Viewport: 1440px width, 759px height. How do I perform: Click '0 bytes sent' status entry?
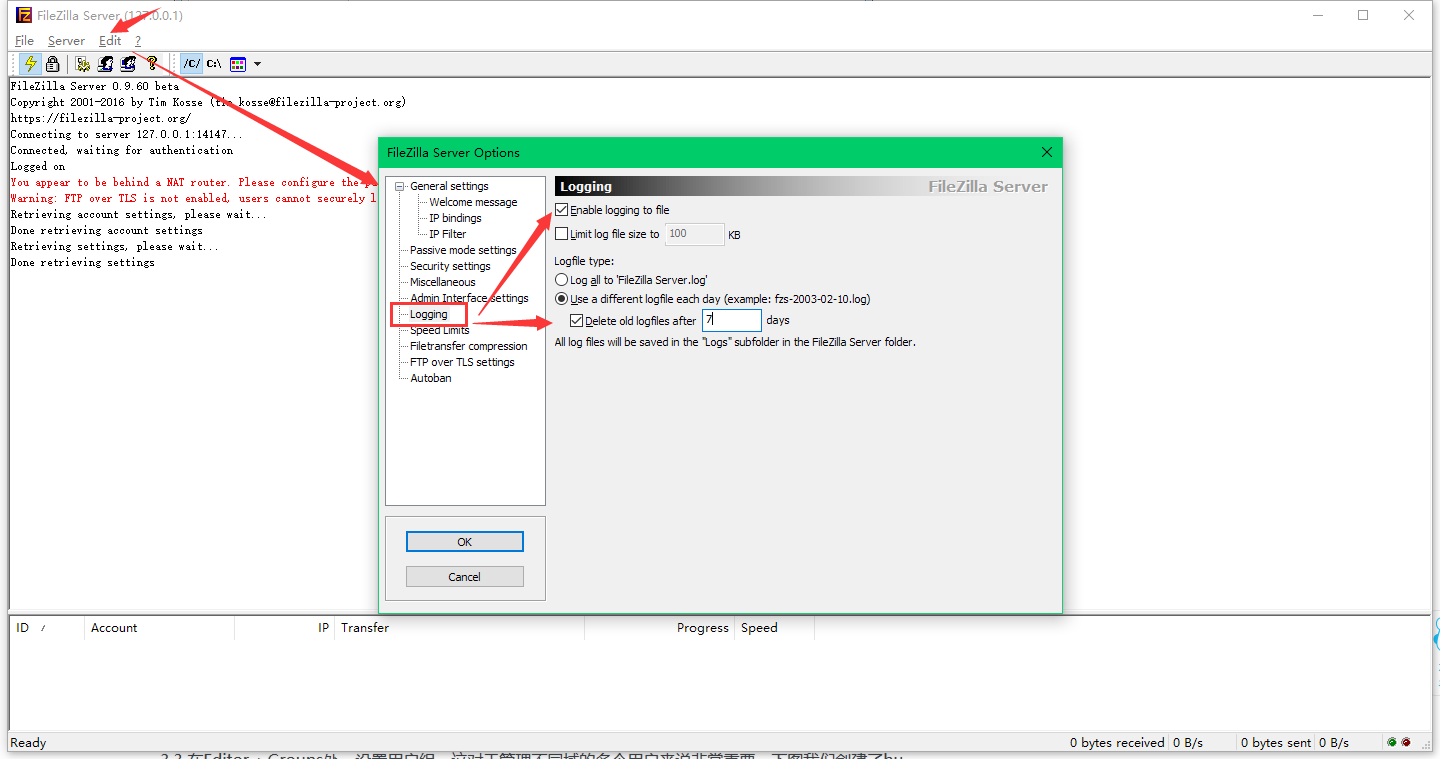(x=1276, y=743)
